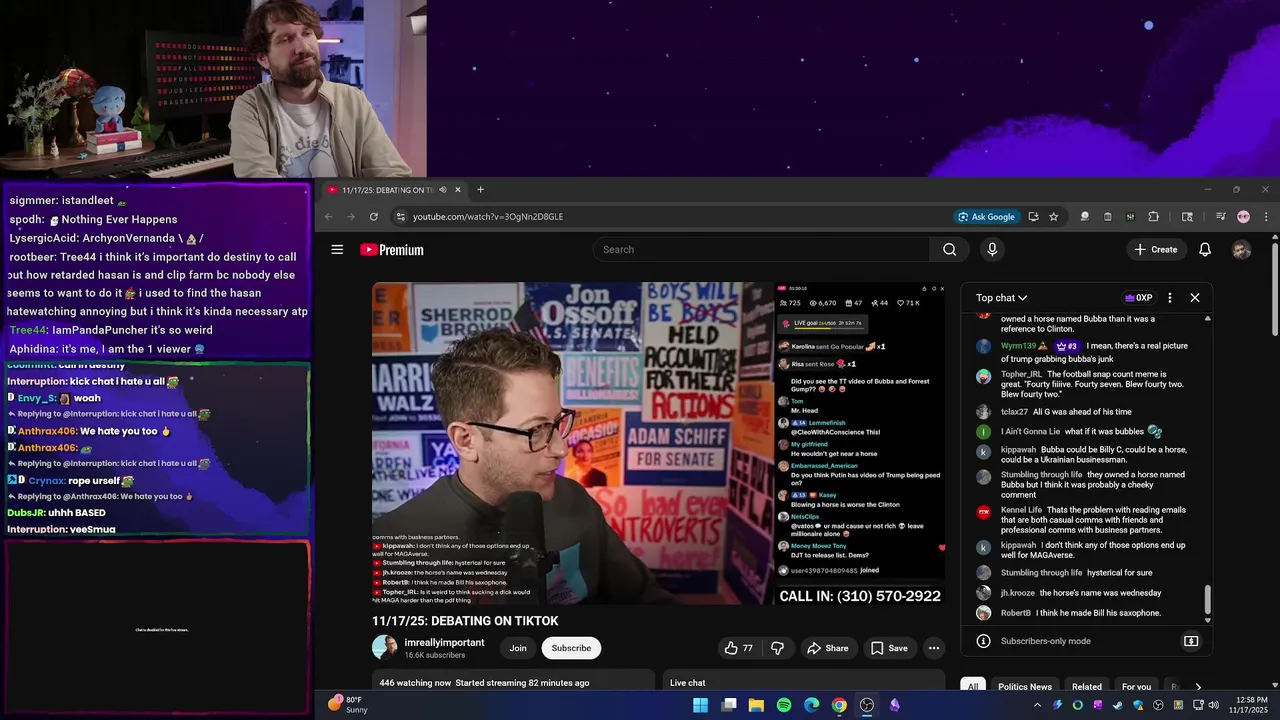1280x720 pixels.
Task: Open Obsidian from the taskbar
Action: coord(894,705)
